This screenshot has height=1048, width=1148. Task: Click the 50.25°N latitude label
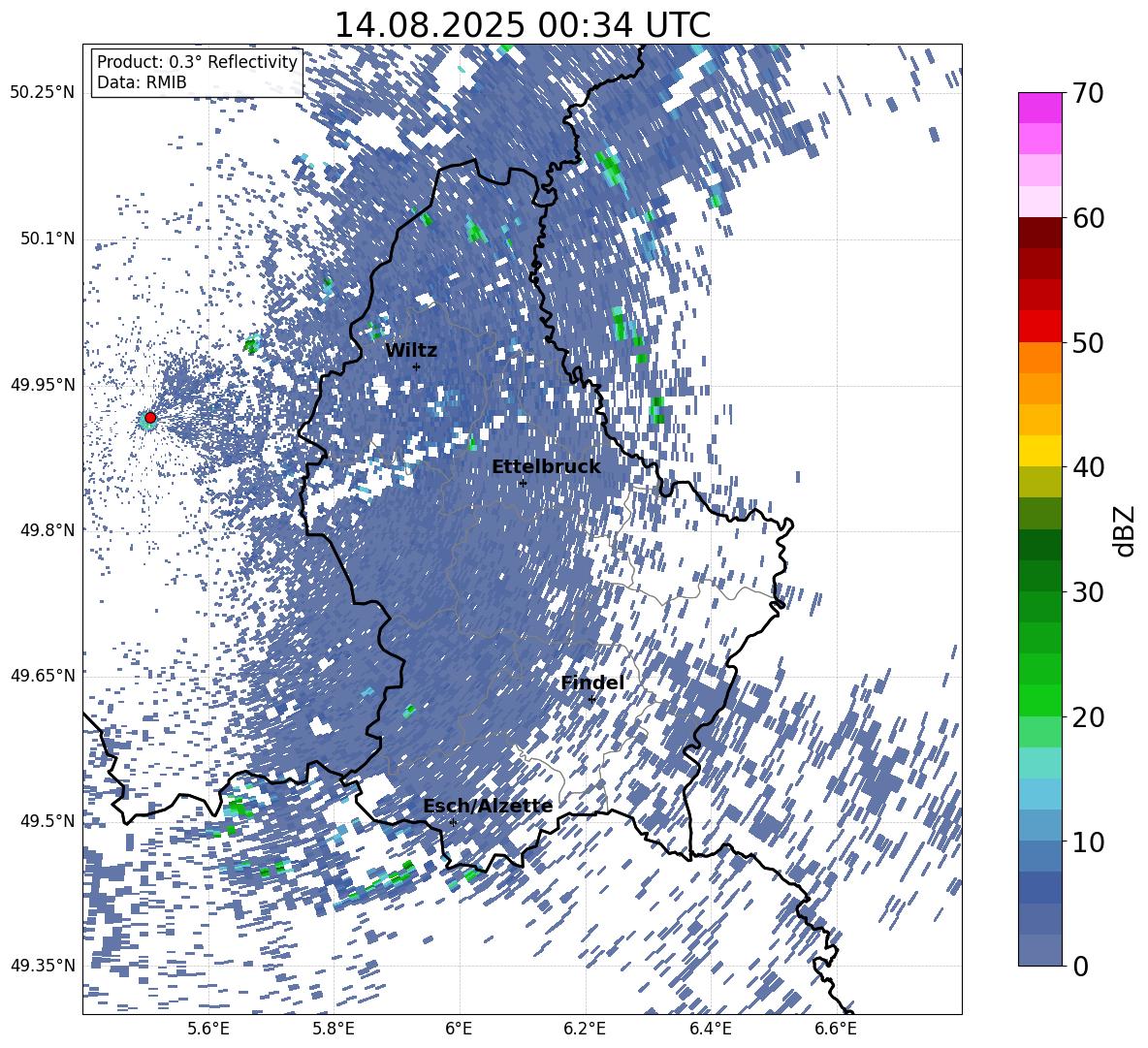[x=43, y=93]
